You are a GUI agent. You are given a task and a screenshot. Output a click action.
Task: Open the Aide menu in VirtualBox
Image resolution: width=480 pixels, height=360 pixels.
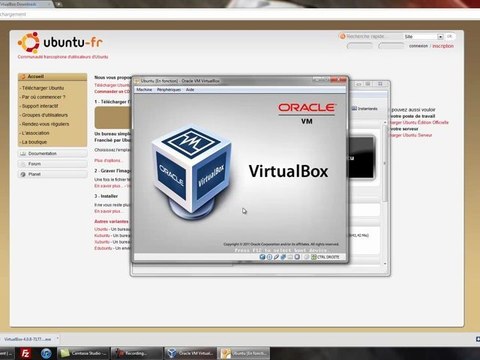[190, 90]
